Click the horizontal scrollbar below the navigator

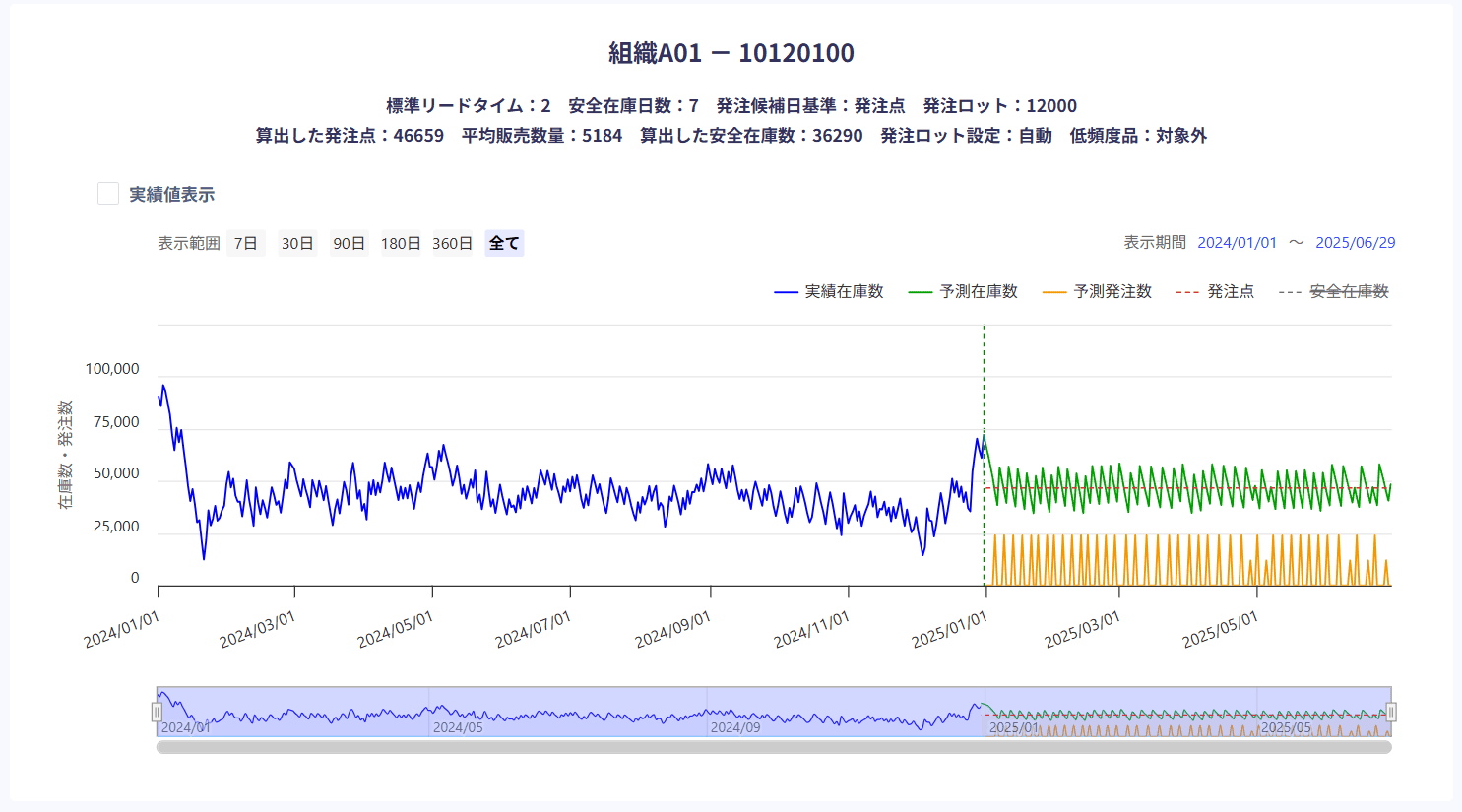[774, 747]
